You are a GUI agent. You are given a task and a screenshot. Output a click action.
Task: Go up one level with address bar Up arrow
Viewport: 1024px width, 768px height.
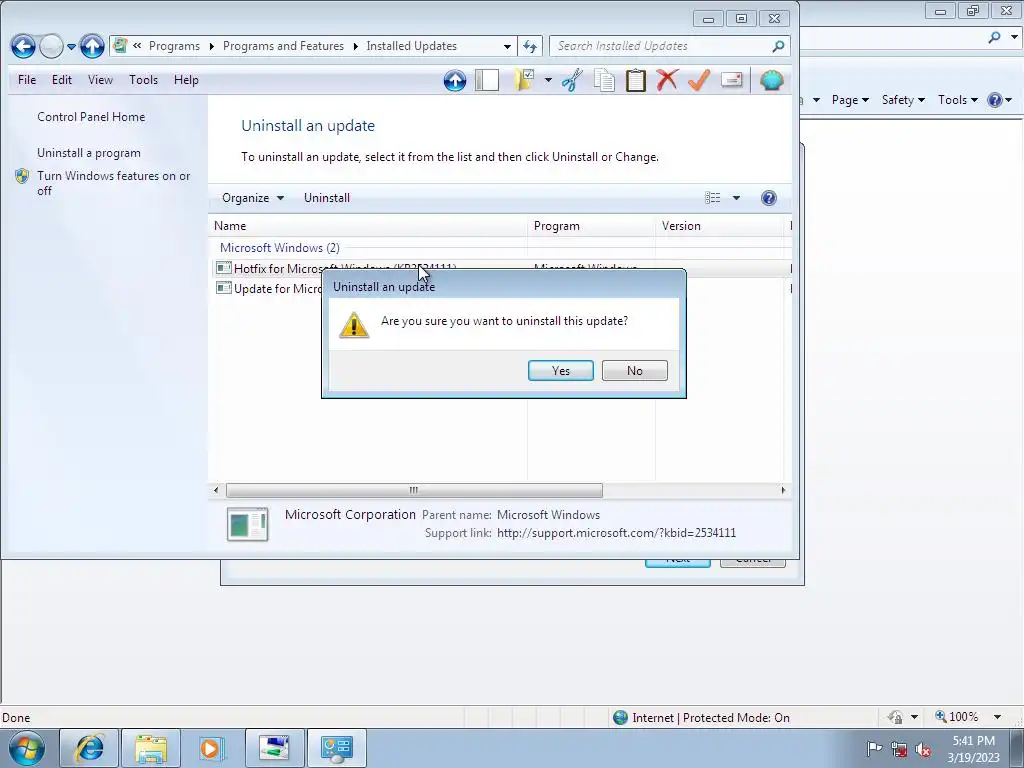pos(92,46)
